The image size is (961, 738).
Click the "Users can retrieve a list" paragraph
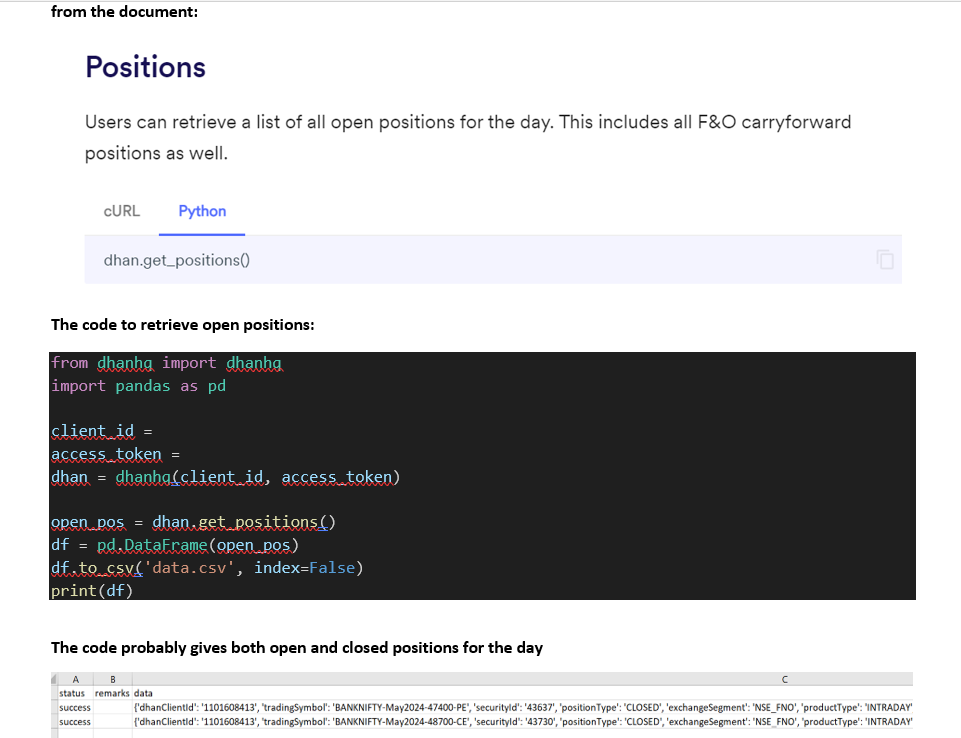point(468,137)
